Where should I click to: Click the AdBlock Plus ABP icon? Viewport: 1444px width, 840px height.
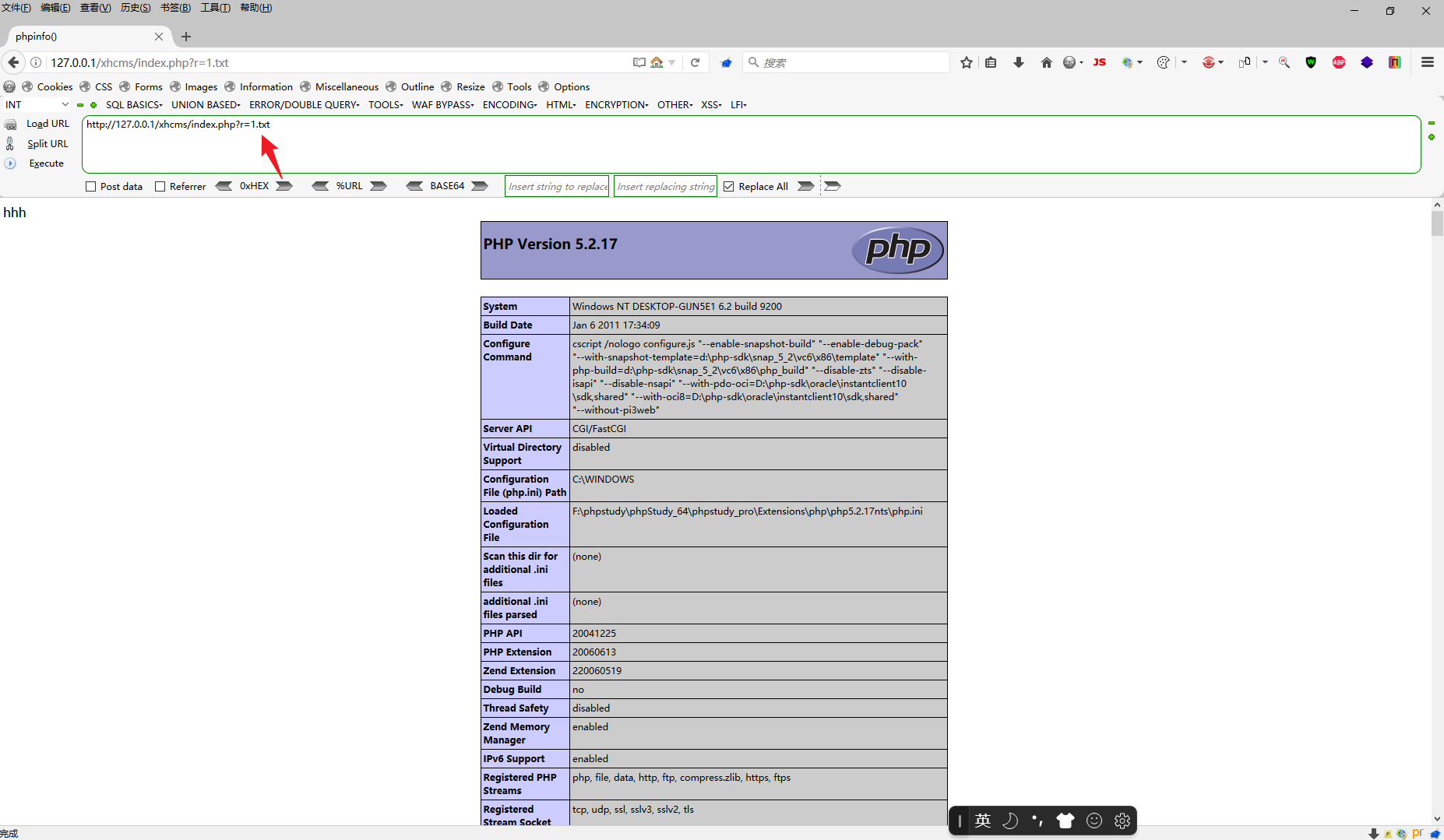pyautogui.click(x=1339, y=62)
